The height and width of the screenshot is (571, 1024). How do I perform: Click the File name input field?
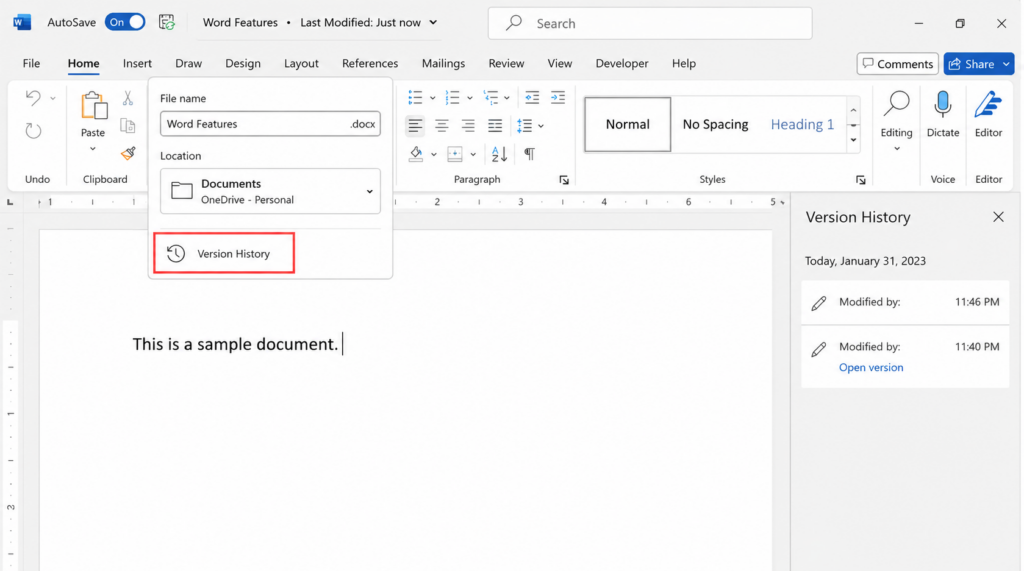pos(270,123)
